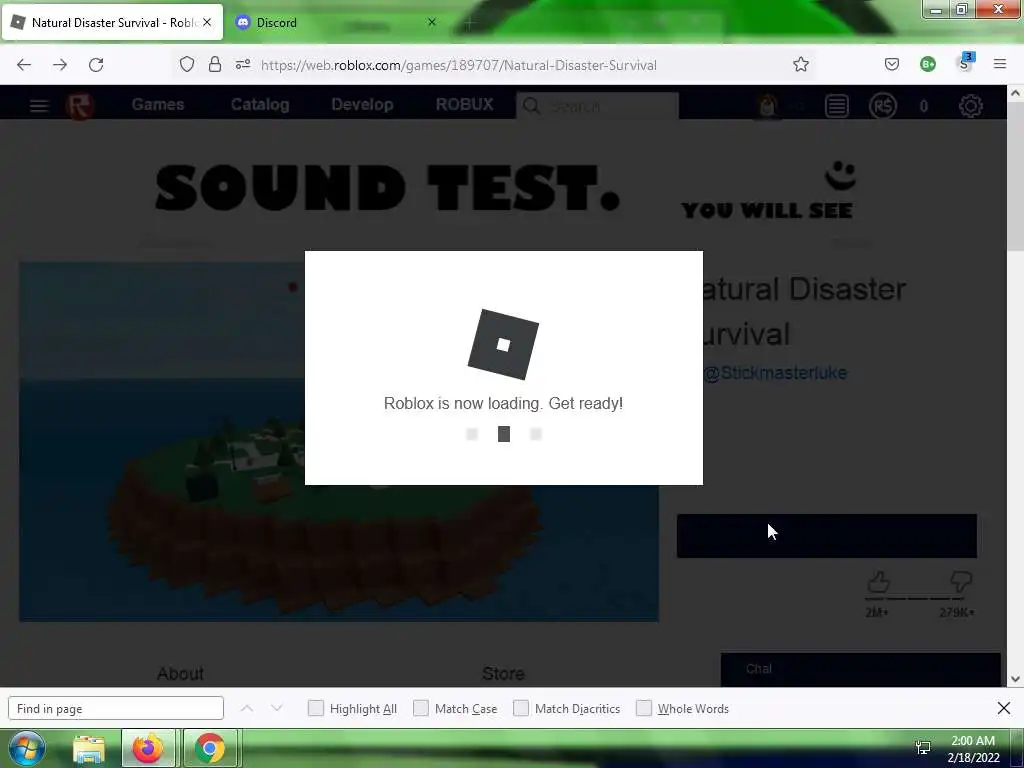Open the green B+ extension icon
The width and height of the screenshot is (1024, 768).
click(927, 64)
